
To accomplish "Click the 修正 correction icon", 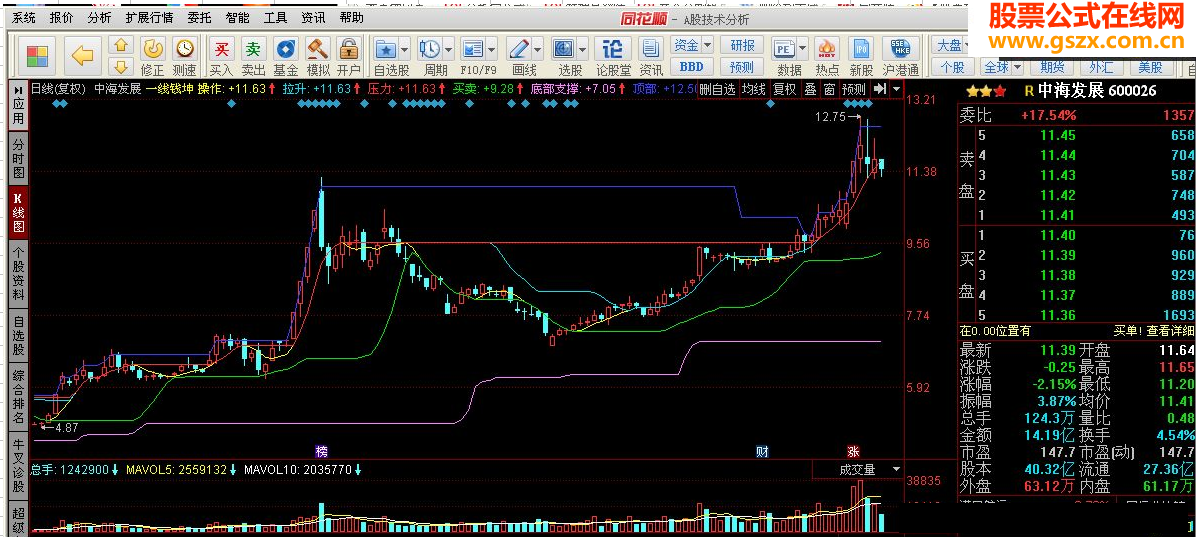I will tap(153, 56).
